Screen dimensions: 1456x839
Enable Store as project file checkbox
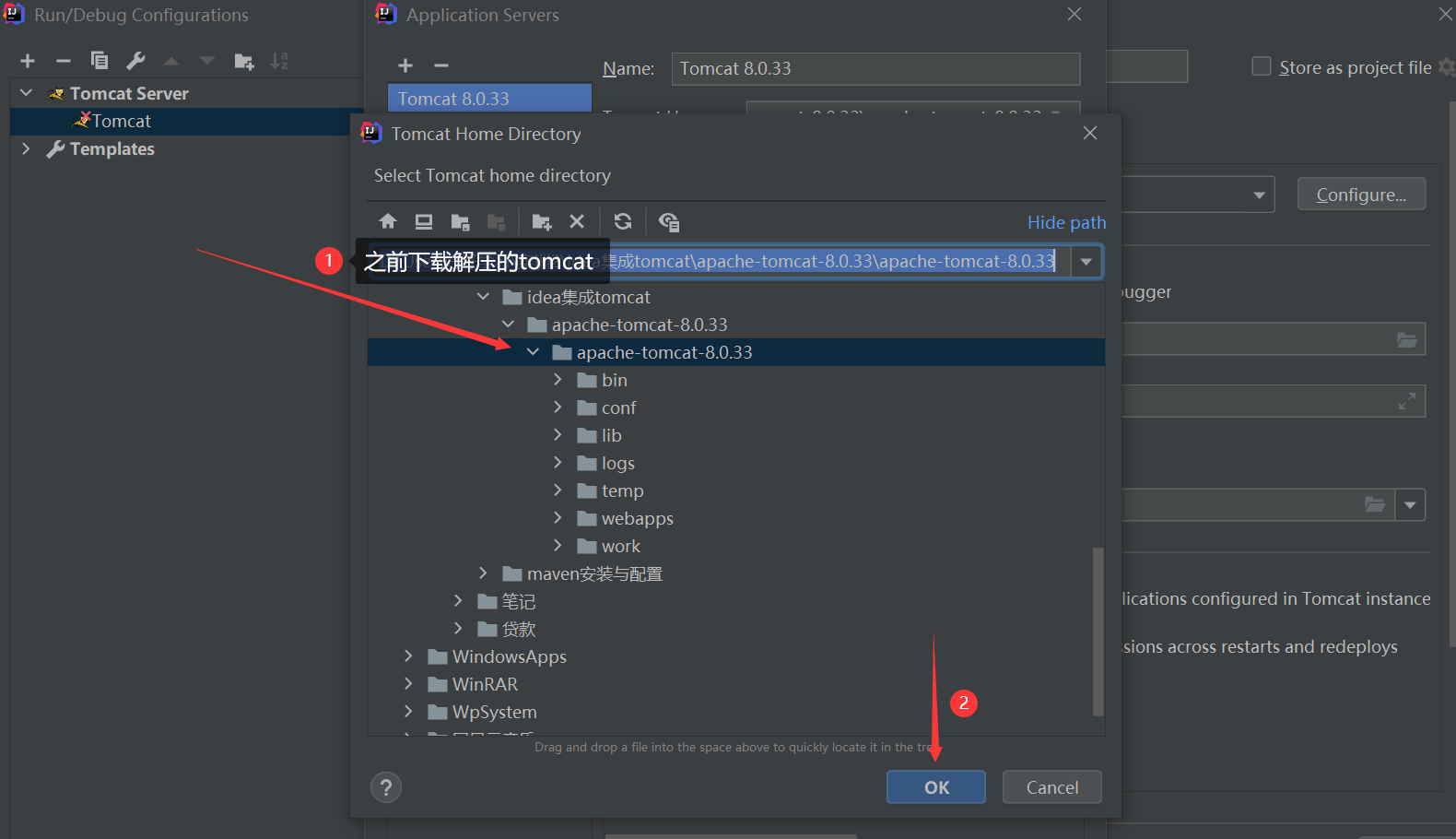(1262, 66)
